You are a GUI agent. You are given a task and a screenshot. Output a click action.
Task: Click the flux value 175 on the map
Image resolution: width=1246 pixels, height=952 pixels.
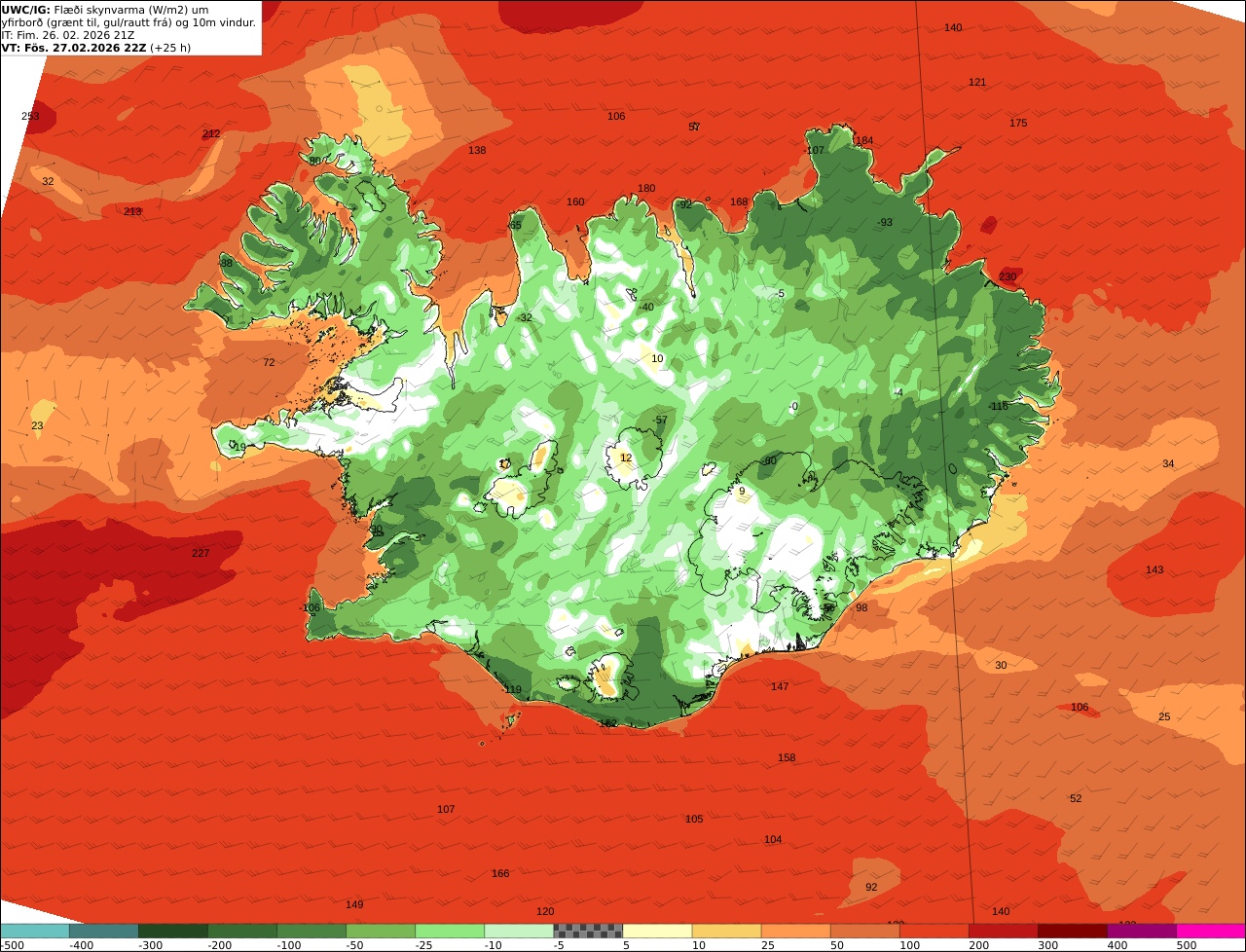[x=1018, y=123]
